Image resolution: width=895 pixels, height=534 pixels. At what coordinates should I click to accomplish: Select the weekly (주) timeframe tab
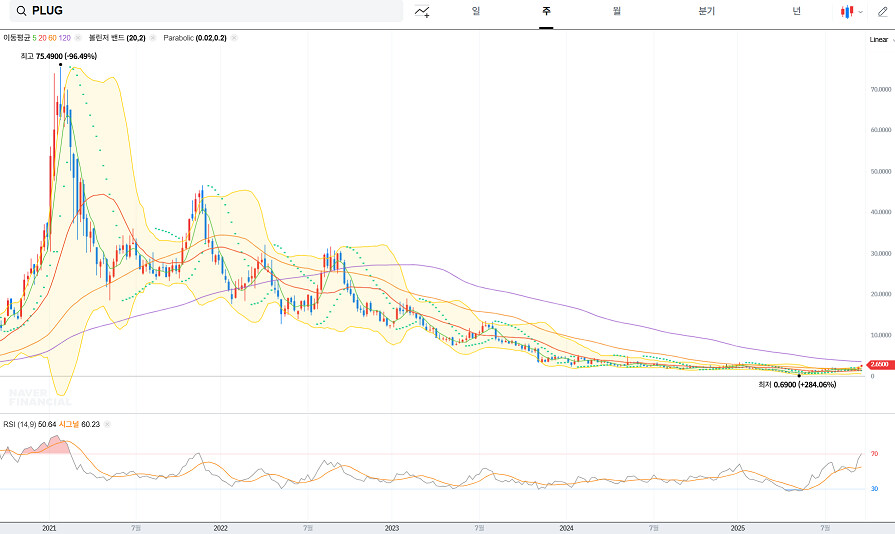click(x=546, y=11)
